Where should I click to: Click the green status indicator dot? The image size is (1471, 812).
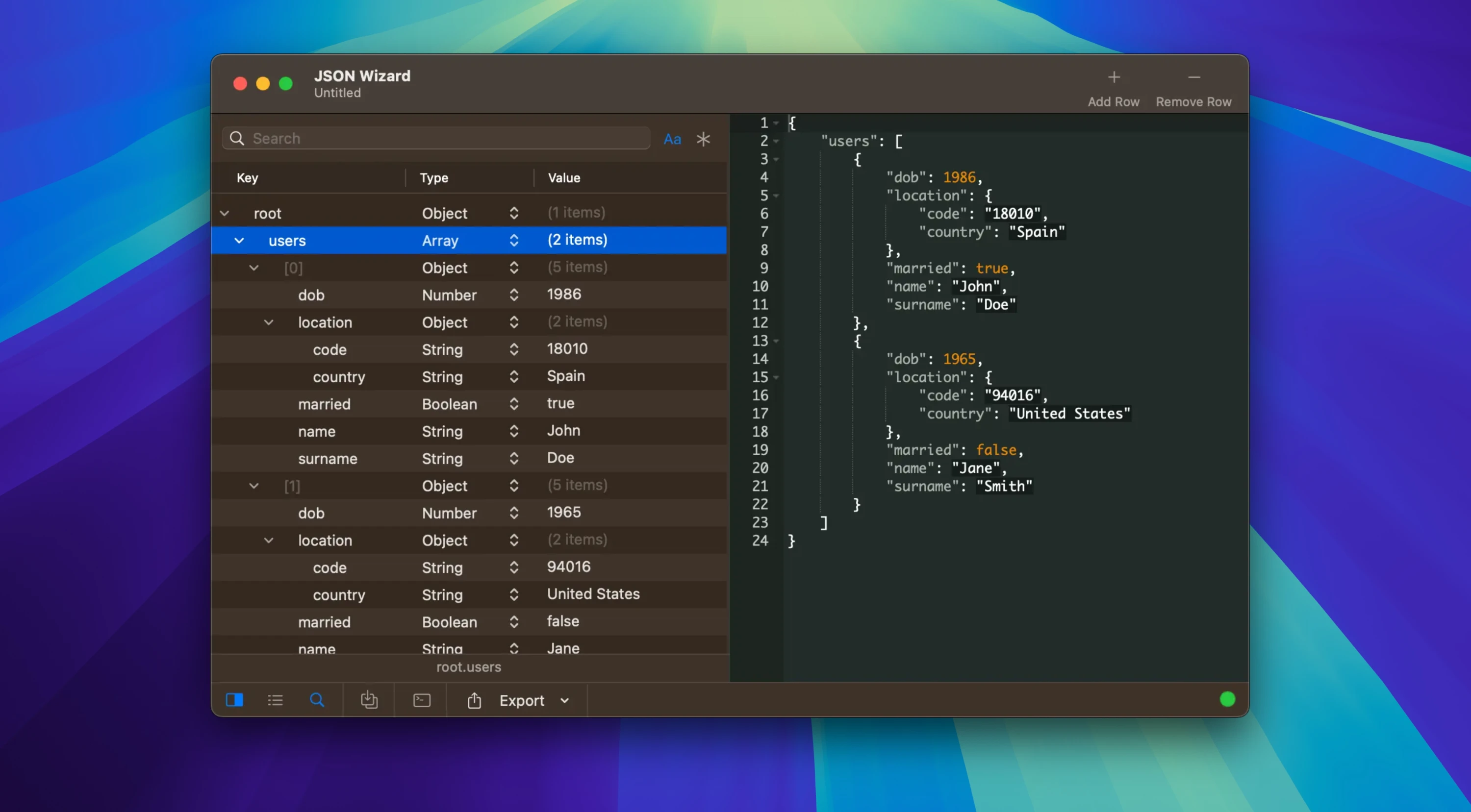click(1227, 699)
